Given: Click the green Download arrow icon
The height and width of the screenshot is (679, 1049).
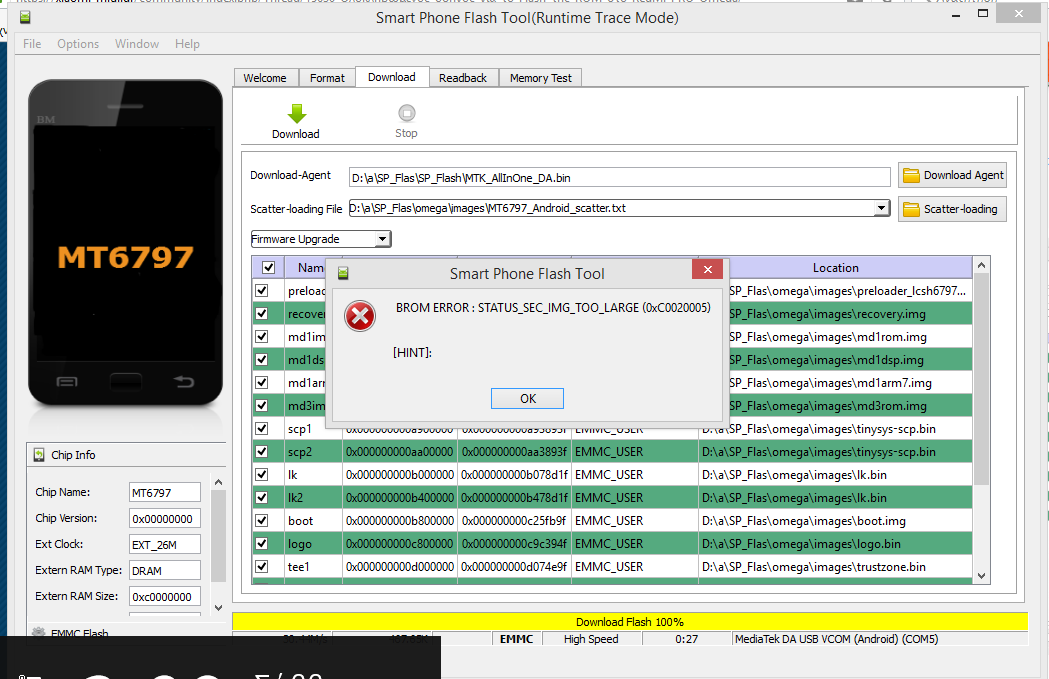Looking at the screenshot, I should 296,113.
